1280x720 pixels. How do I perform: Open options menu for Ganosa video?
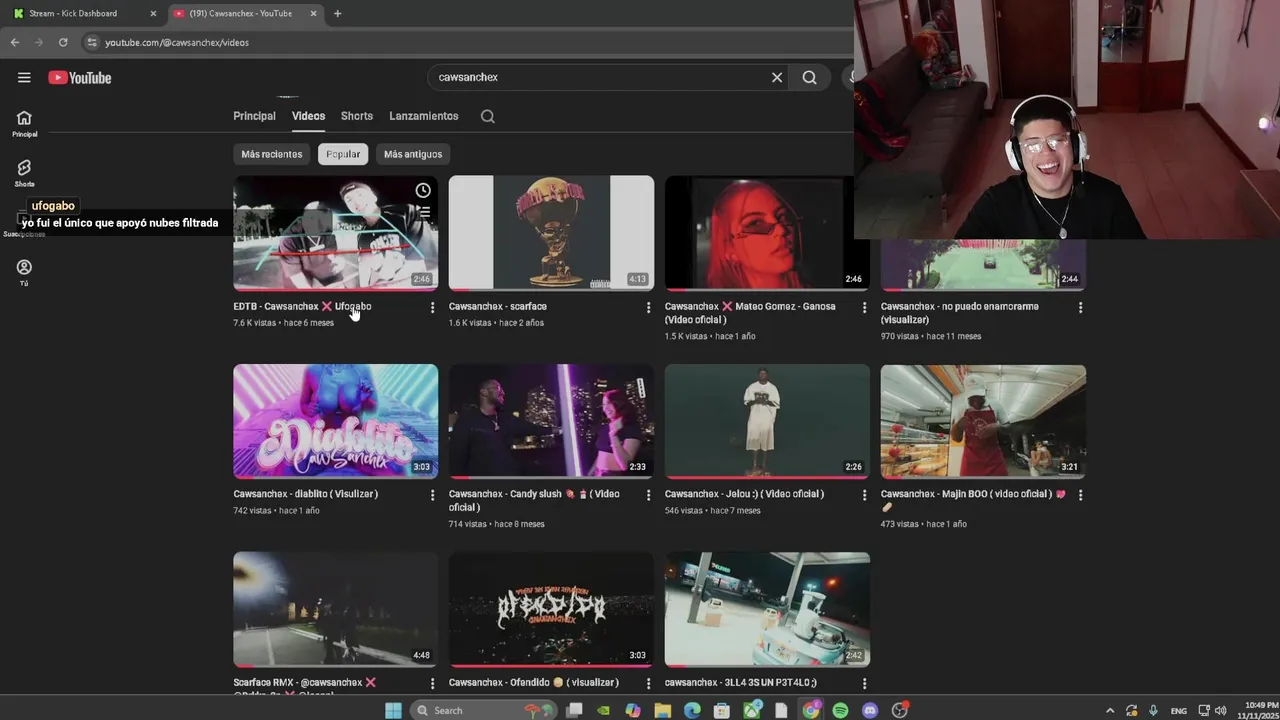tap(864, 308)
